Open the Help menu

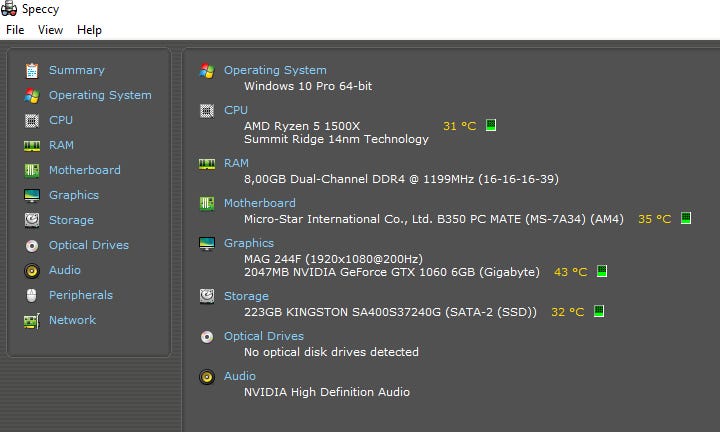tap(89, 30)
